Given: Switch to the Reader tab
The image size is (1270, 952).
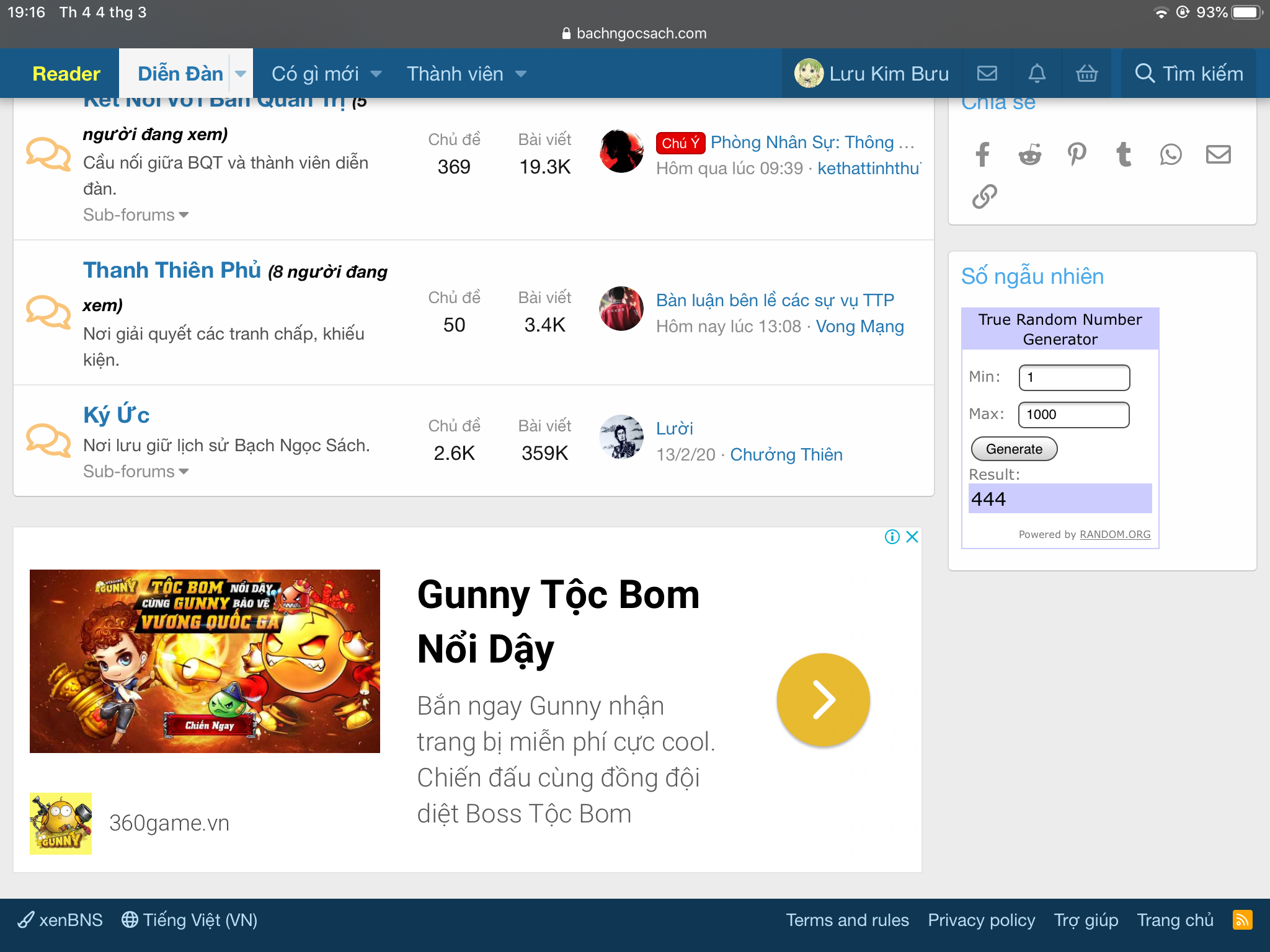Looking at the screenshot, I should pos(66,74).
